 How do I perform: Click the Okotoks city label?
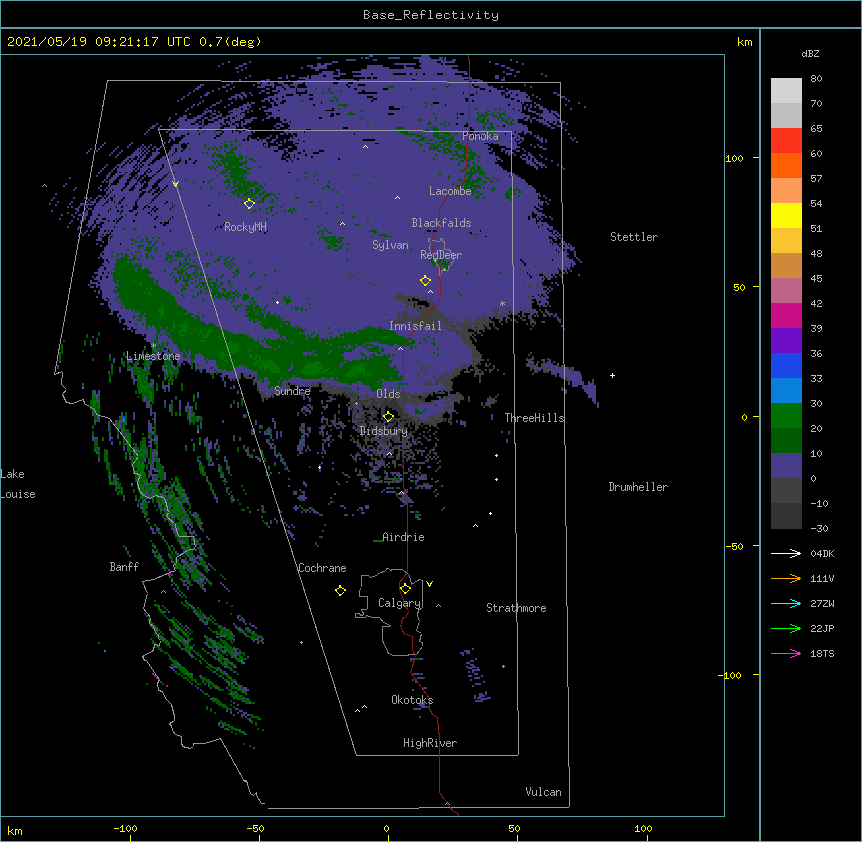pyautogui.click(x=412, y=700)
